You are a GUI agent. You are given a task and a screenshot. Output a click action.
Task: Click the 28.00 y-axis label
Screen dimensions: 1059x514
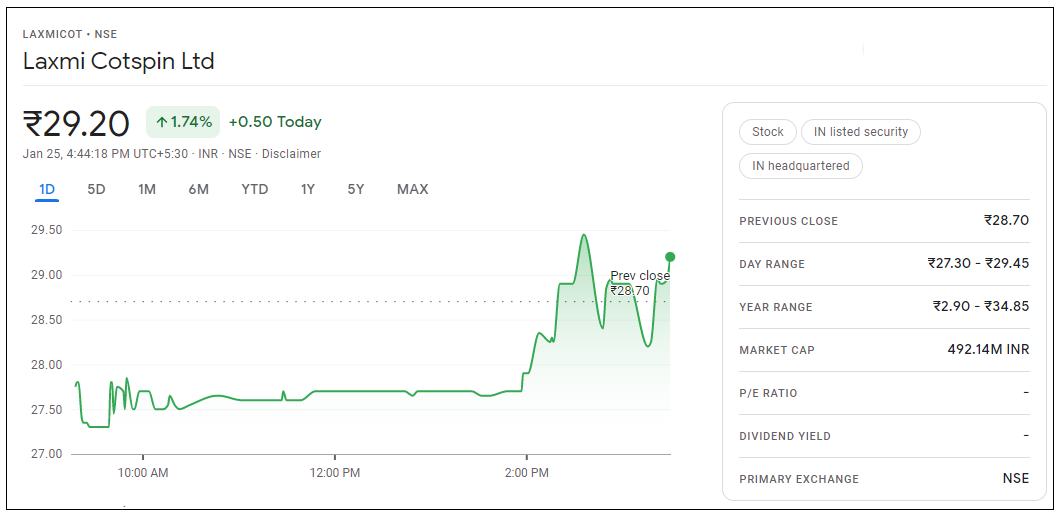[x=47, y=365]
